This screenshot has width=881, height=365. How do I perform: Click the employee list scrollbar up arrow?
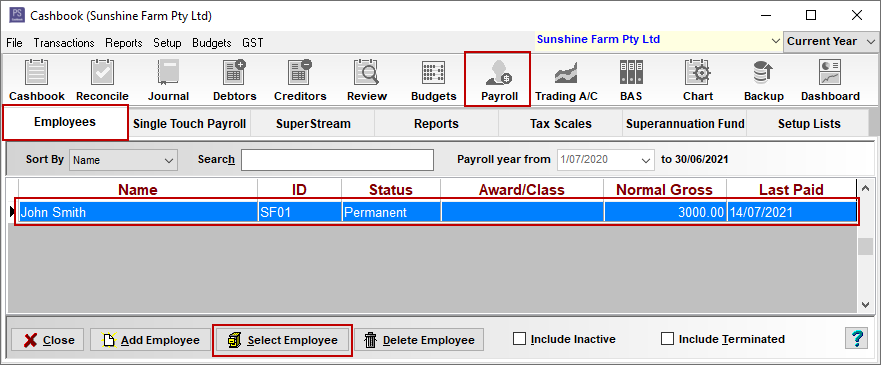click(866, 188)
